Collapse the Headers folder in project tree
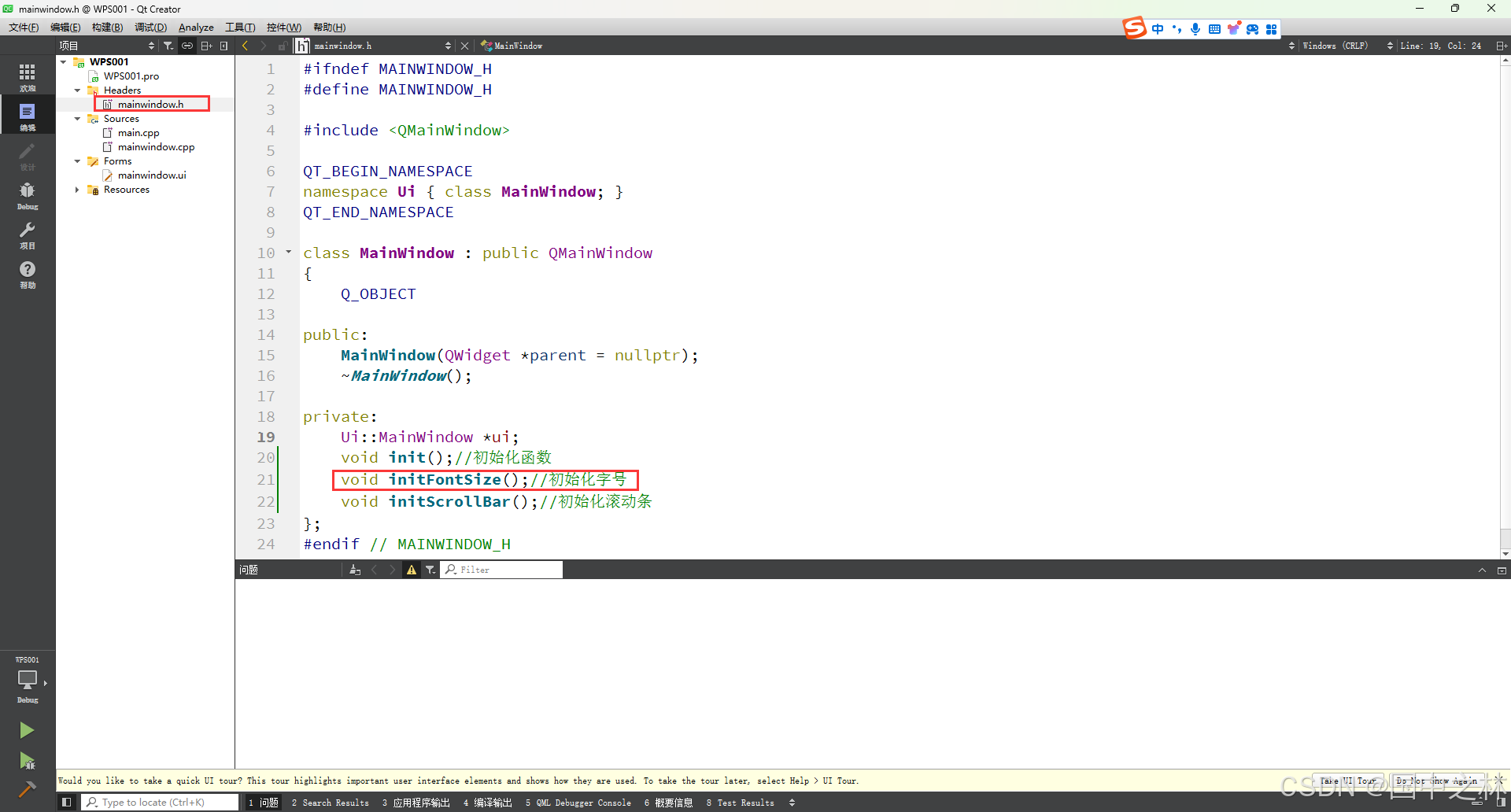 click(77, 90)
